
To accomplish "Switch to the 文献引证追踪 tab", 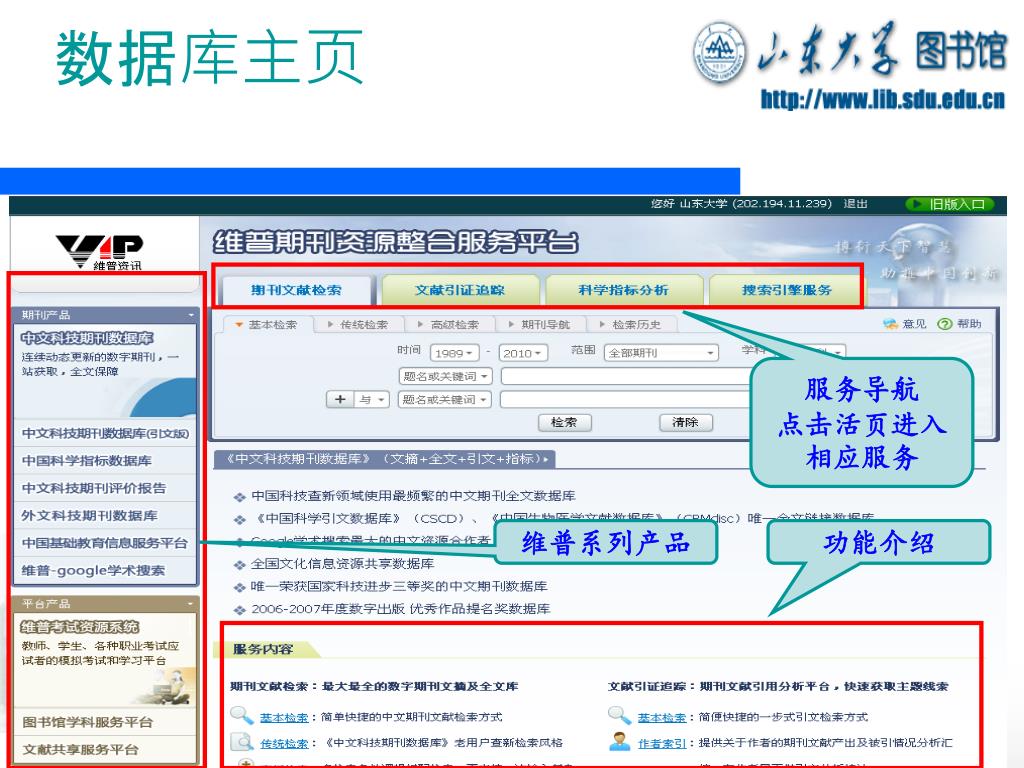I will point(460,290).
